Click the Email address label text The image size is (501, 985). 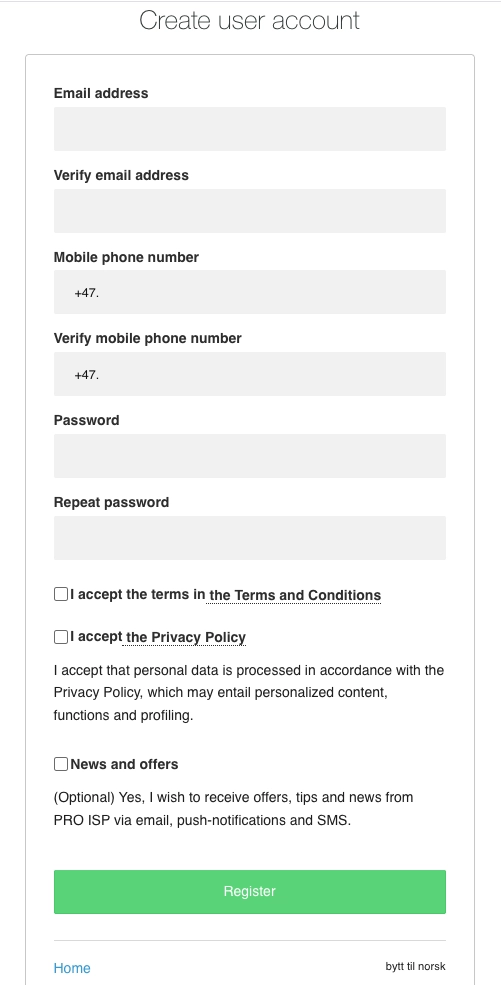(101, 93)
